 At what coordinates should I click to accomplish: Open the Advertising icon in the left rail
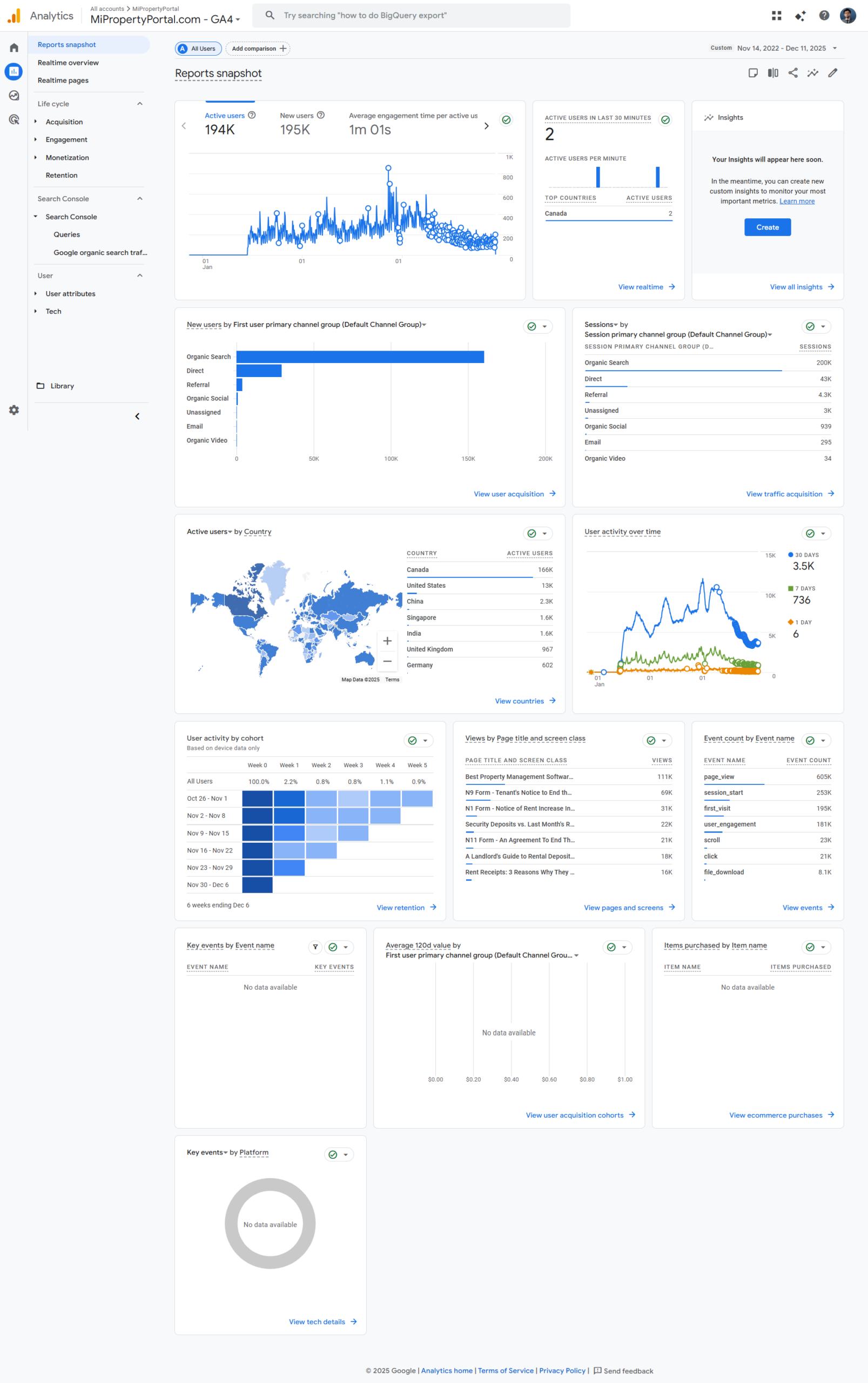click(13, 119)
